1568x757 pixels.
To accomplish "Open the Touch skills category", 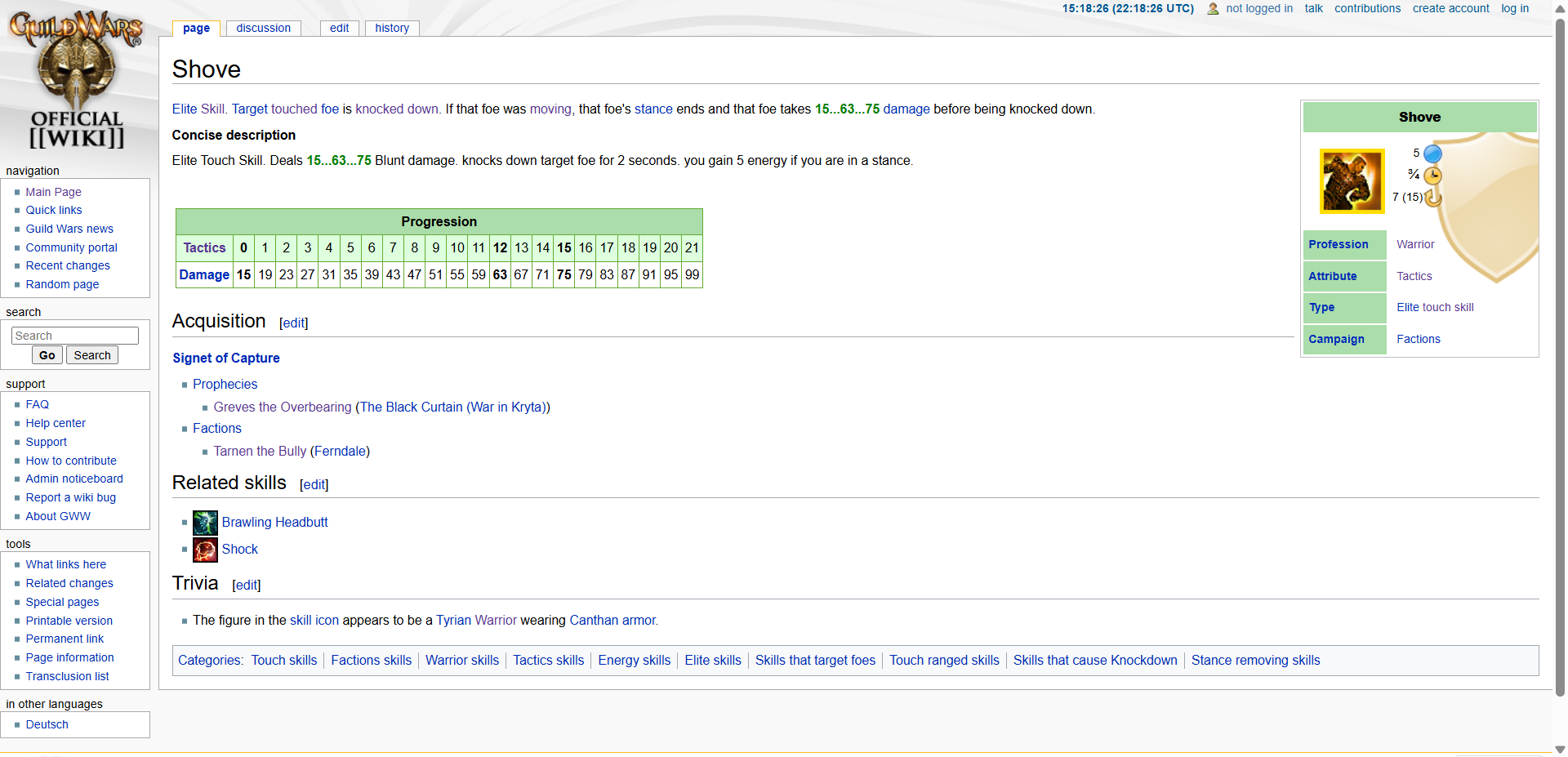I will (284, 660).
